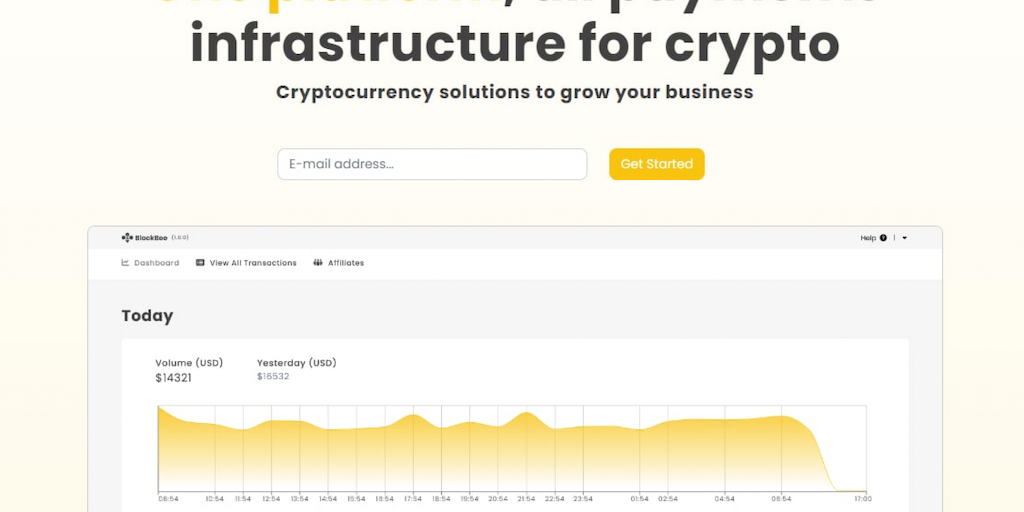Select the Volume (USD) label
This screenshot has width=1024, height=512.
pos(189,363)
